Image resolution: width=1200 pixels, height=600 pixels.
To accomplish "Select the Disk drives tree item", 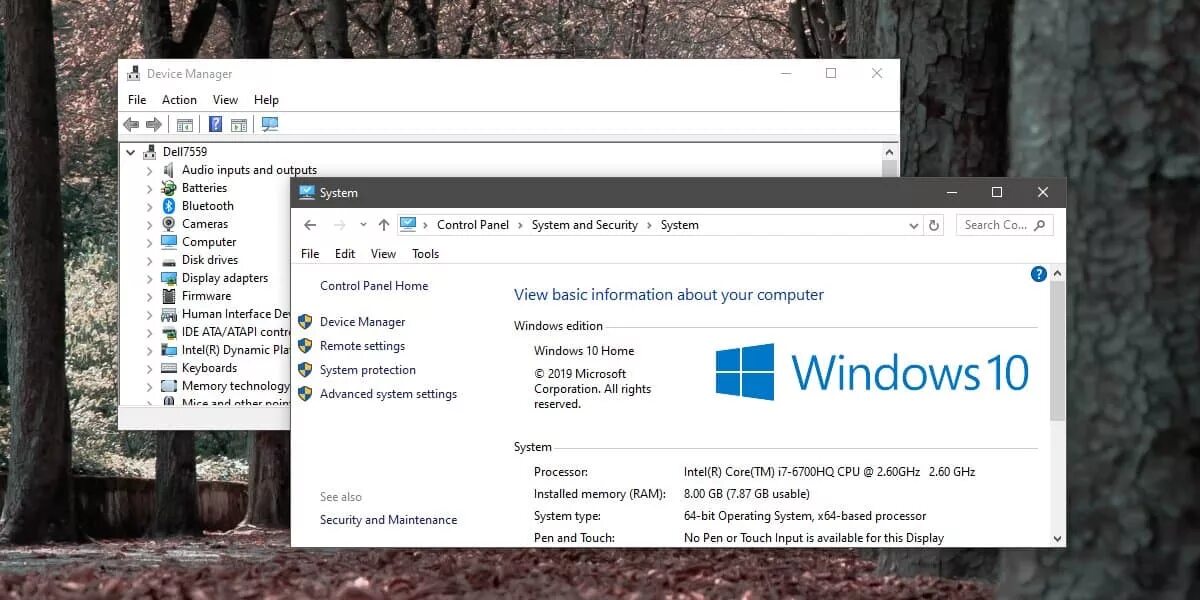I will 210,260.
